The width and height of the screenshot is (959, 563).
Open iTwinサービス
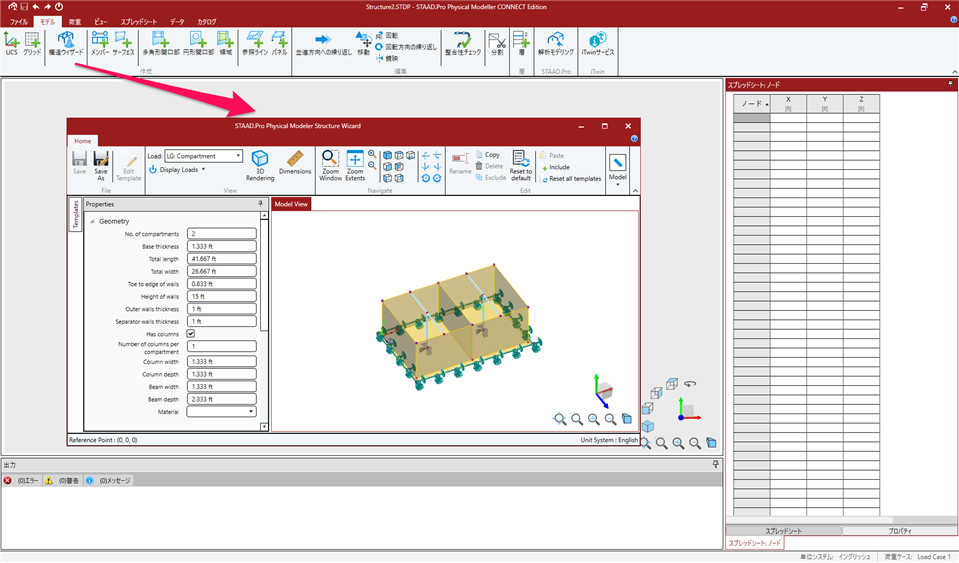[x=598, y=44]
